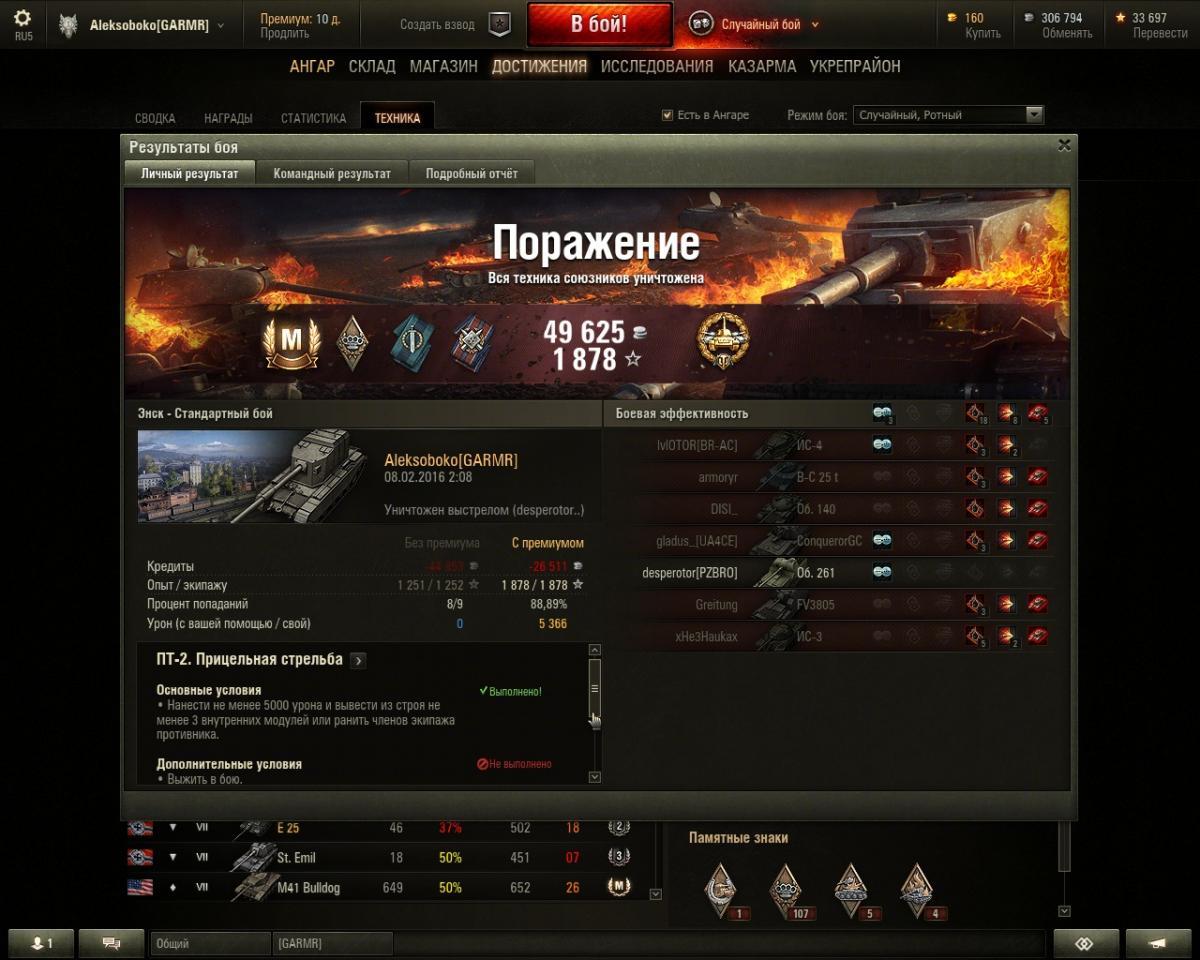Click the Mastery badge M medal icon
1200x960 pixels.
(291, 340)
